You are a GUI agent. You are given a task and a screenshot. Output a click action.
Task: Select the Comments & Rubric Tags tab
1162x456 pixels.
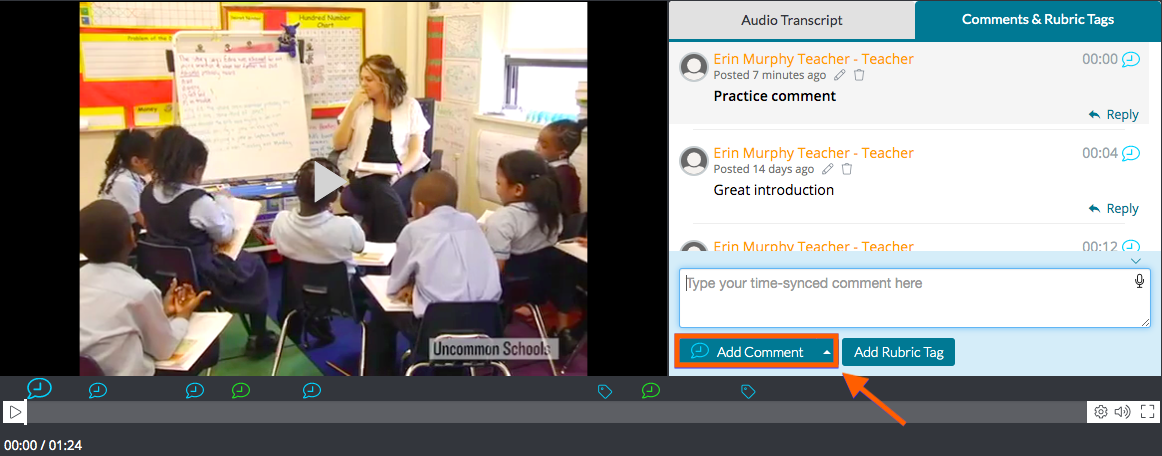coord(1037,20)
